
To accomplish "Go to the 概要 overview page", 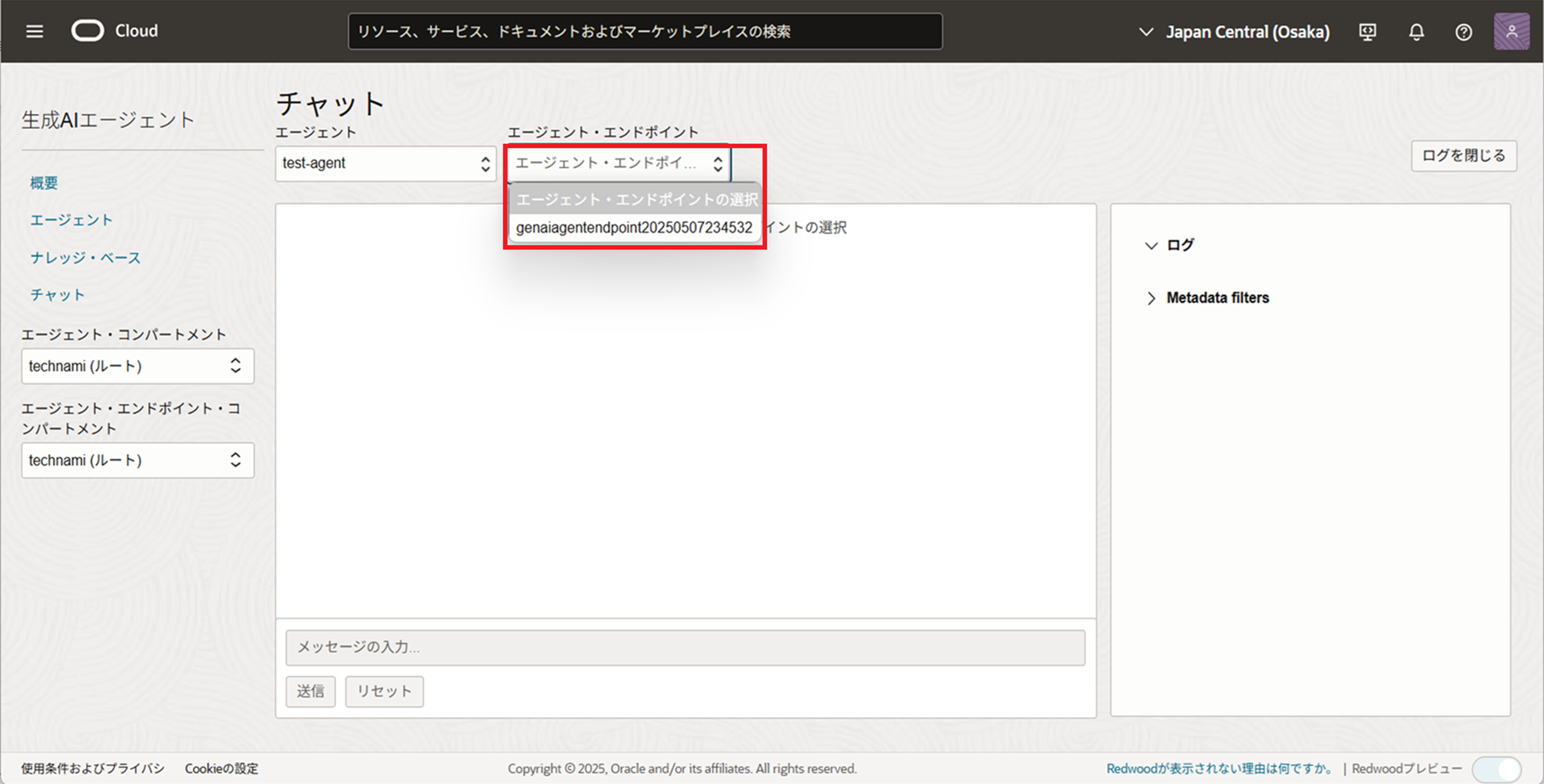I will tap(44, 183).
